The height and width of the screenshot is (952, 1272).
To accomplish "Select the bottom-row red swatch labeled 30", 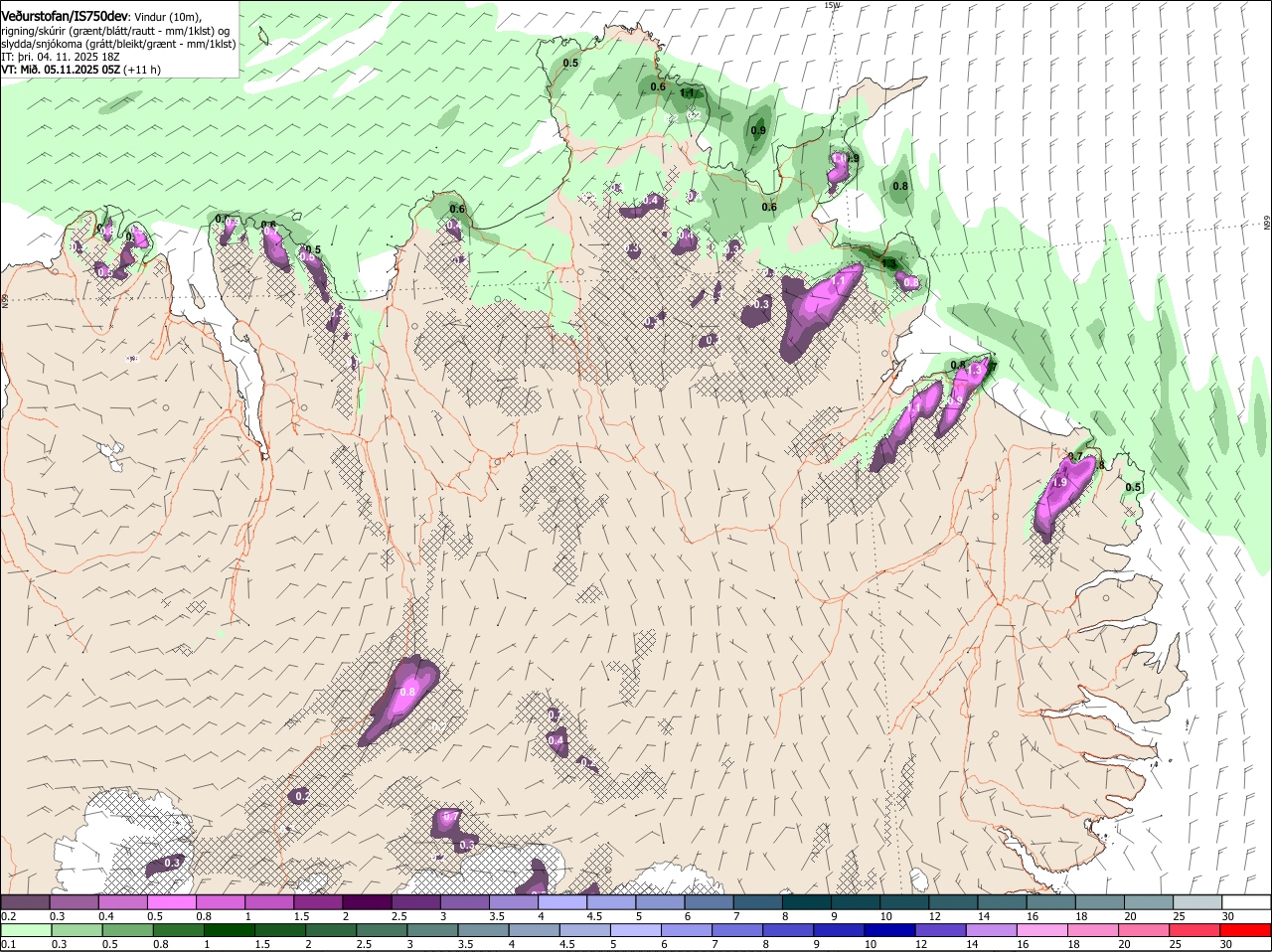I will click(x=1245, y=930).
